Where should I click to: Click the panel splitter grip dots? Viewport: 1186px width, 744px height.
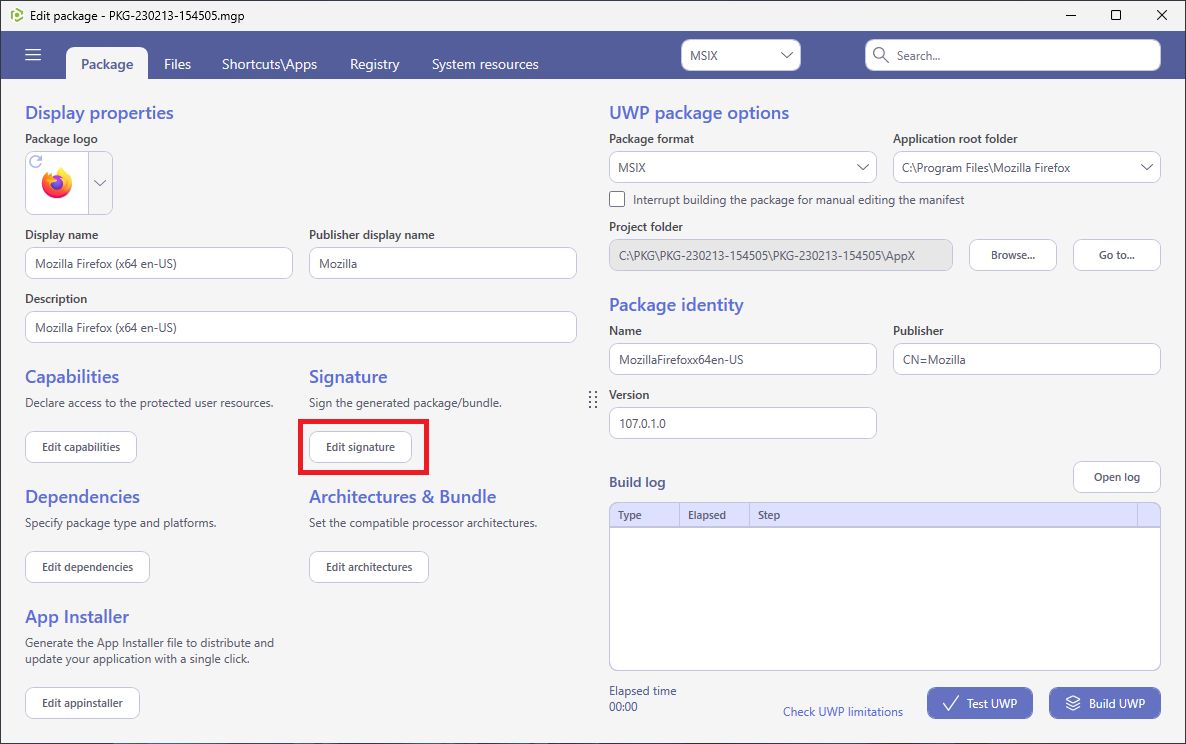(x=593, y=399)
